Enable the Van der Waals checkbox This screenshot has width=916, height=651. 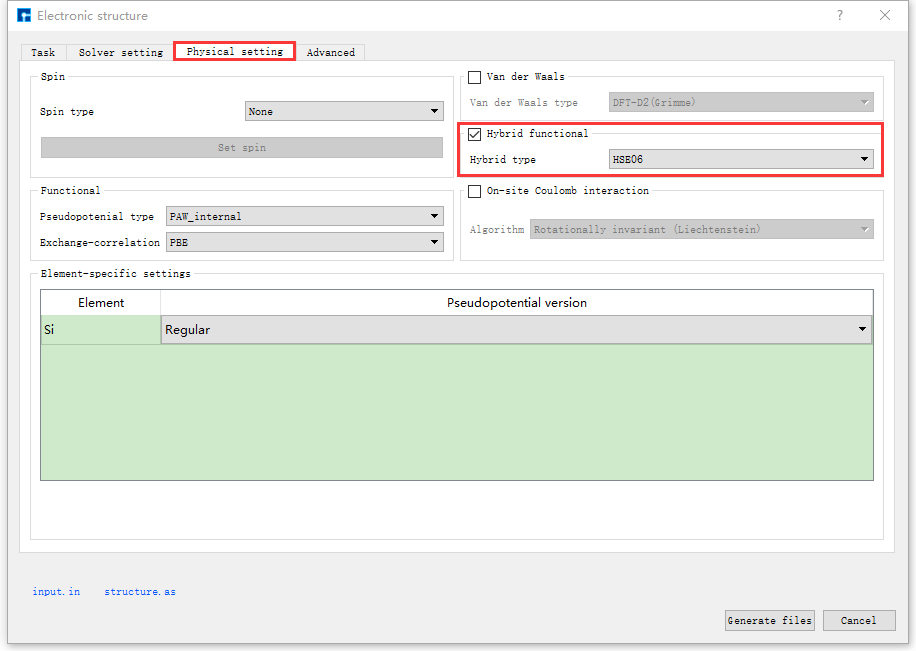[x=475, y=77]
